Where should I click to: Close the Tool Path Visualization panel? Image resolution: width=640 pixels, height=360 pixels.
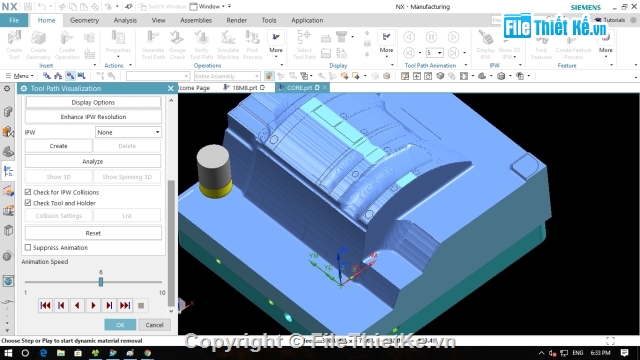pos(171,88)
